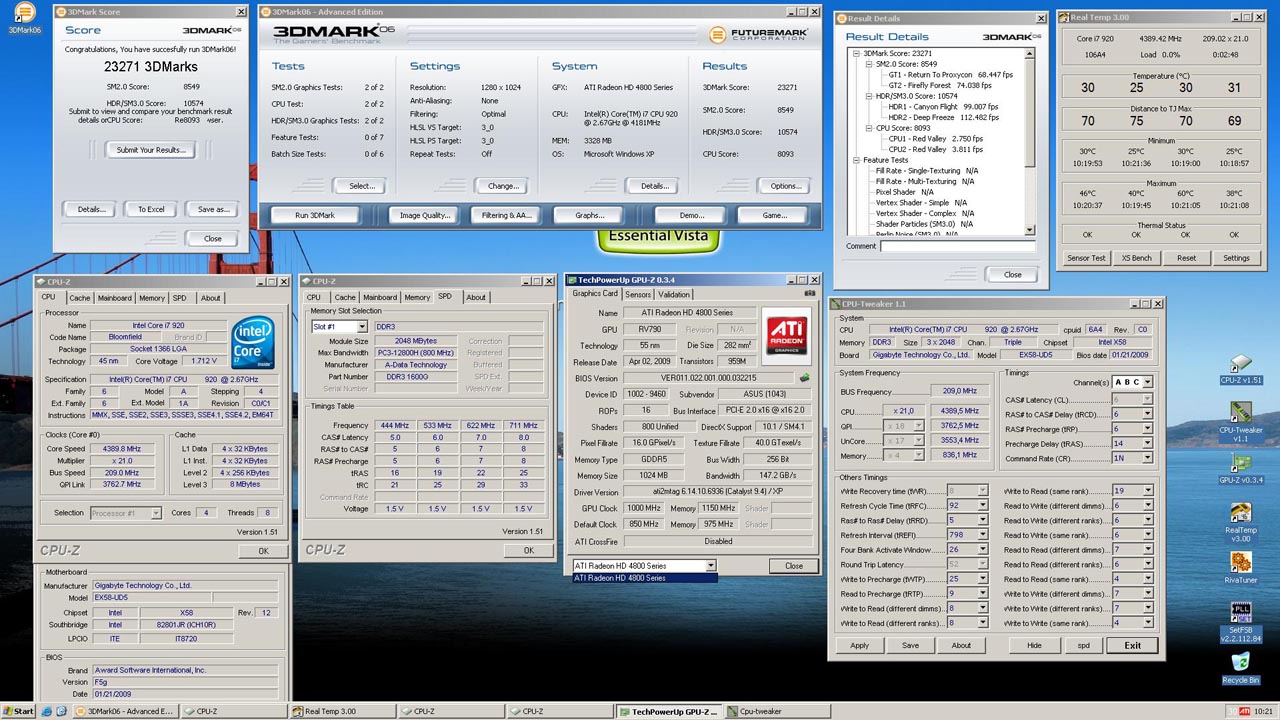Click the Save as button in Score window
1280x720 pixels.
[x=213, y=209]
